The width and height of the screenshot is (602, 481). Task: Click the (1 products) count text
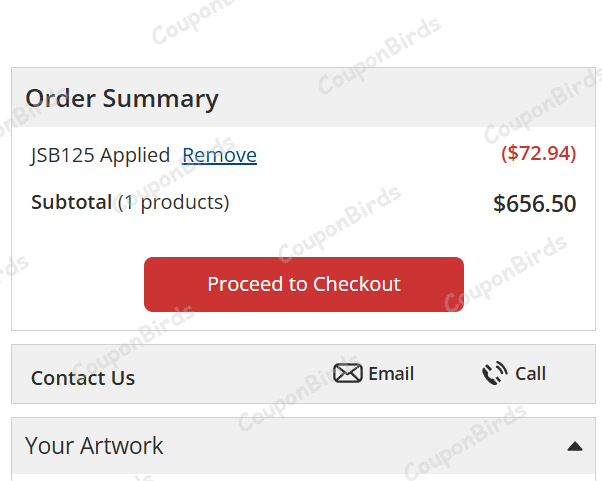click(173, 202)
